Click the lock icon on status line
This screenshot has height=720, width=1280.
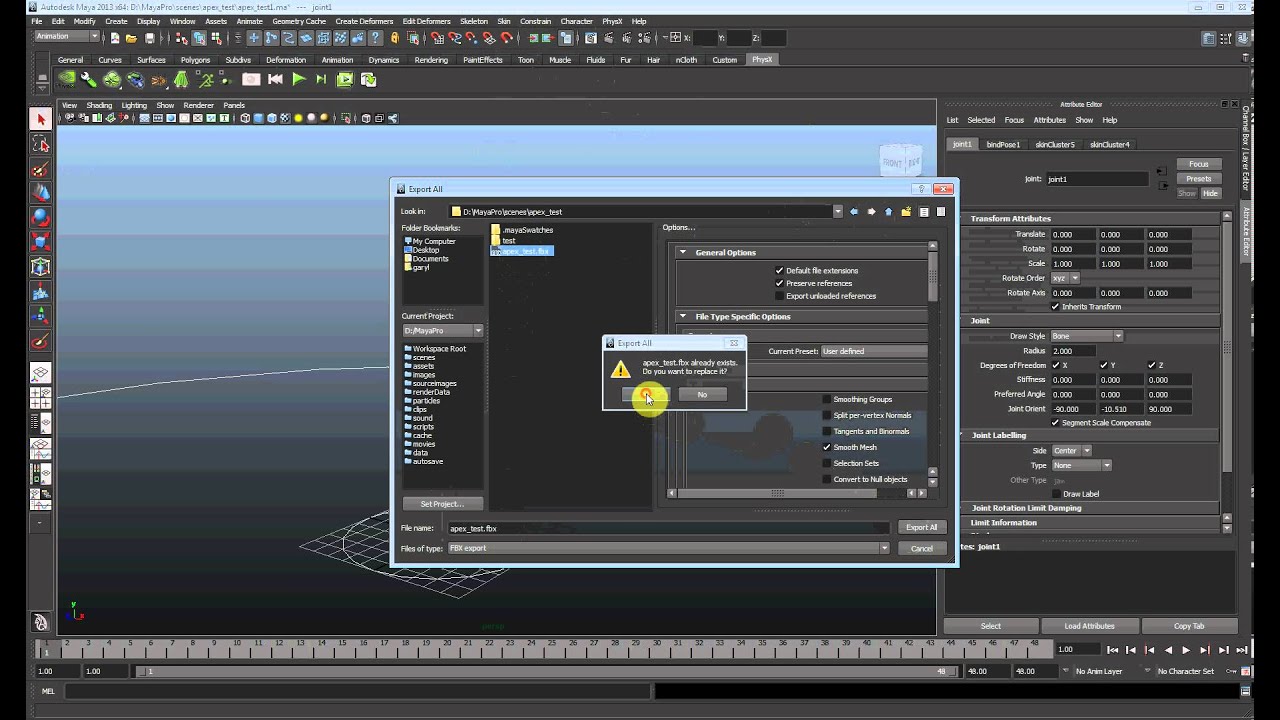(395, 38)
